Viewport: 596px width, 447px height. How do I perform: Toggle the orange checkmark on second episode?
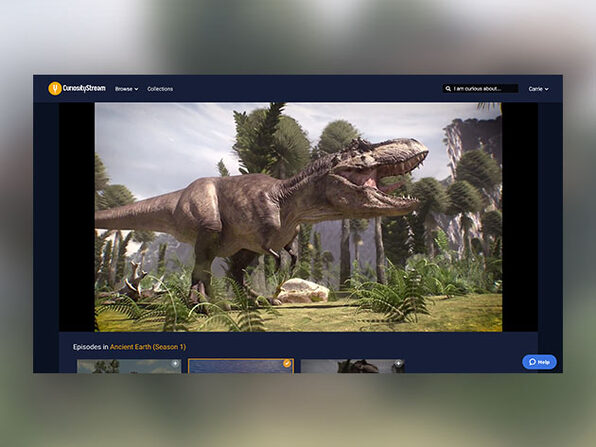coord(287,364)
